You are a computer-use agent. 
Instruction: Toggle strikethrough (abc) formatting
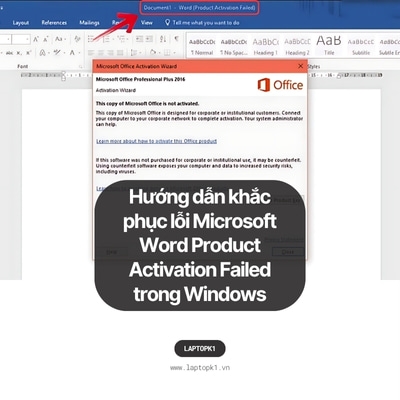(x=10, y=53)
